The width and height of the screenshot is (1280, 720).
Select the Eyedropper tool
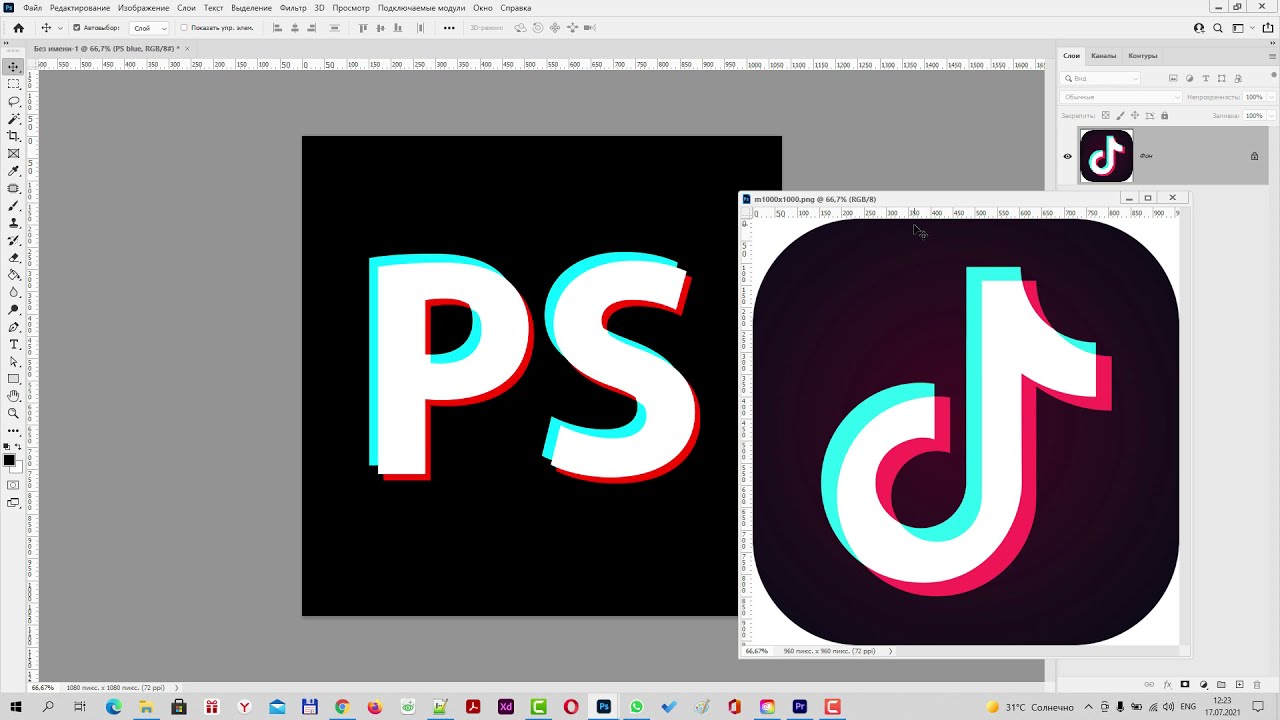pos(14,171)
